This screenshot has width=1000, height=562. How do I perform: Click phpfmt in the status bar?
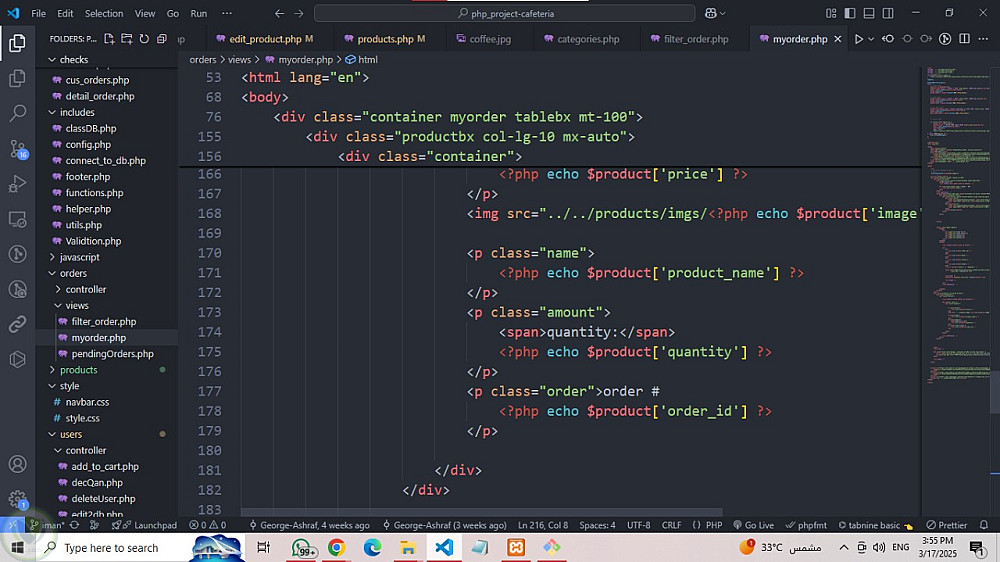(806, 525)
